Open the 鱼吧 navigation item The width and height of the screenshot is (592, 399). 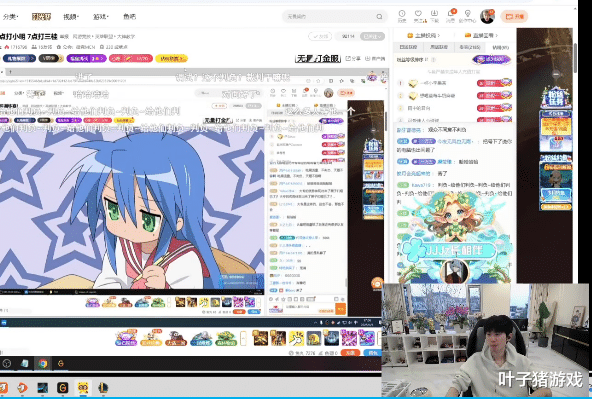point(130,17)
